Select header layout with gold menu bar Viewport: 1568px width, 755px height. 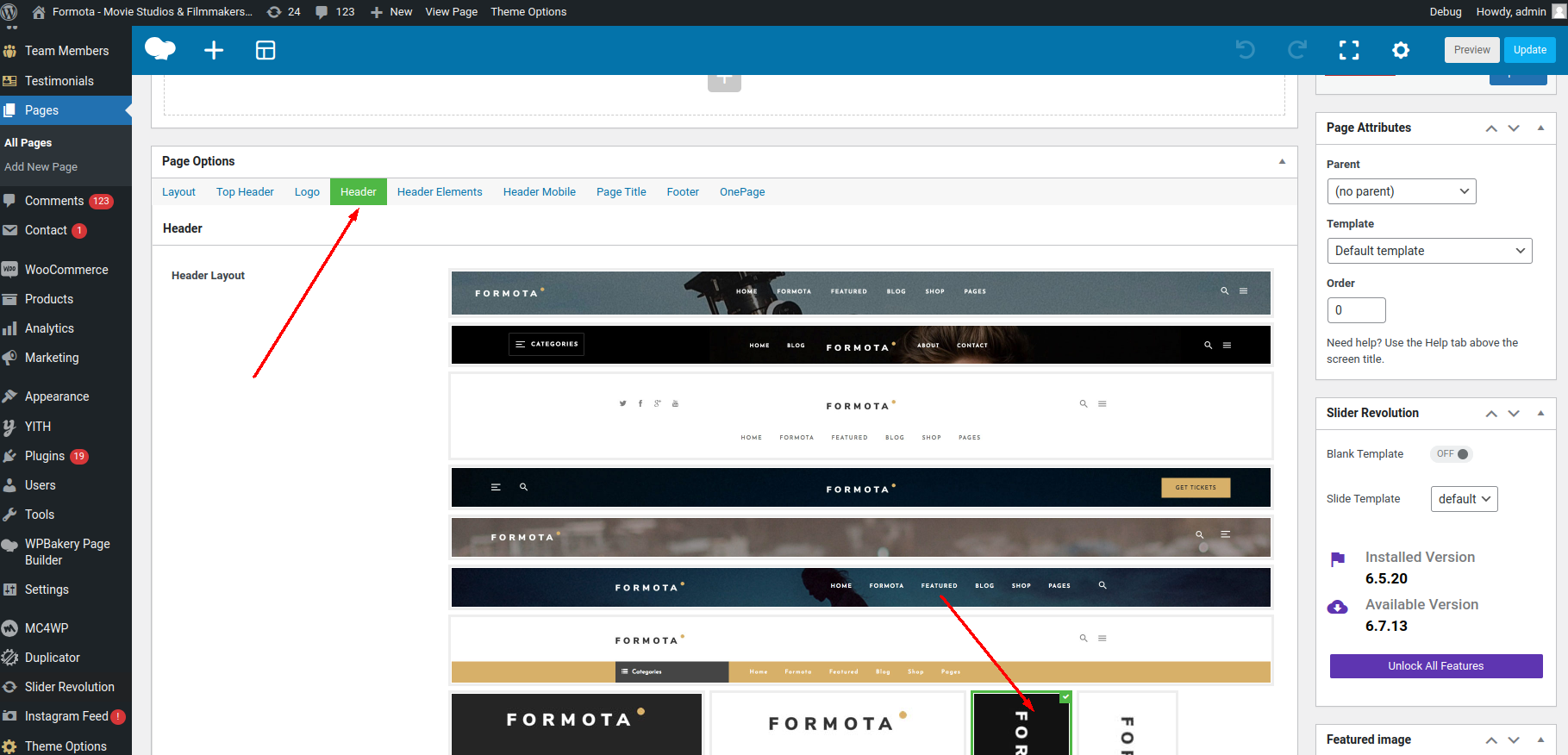pos(861,650)
